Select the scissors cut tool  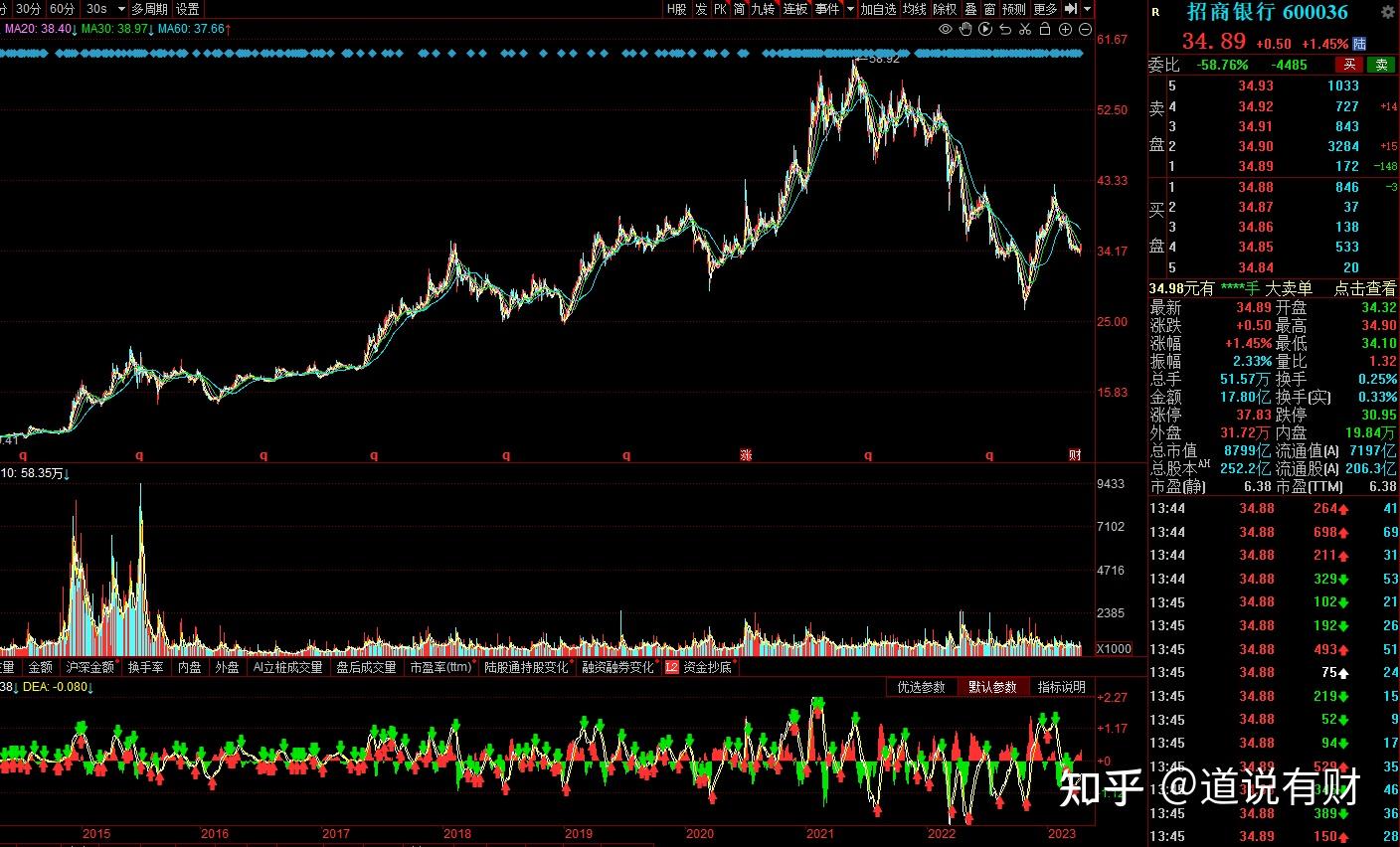pyautogui.click(x=1025, y=29)
